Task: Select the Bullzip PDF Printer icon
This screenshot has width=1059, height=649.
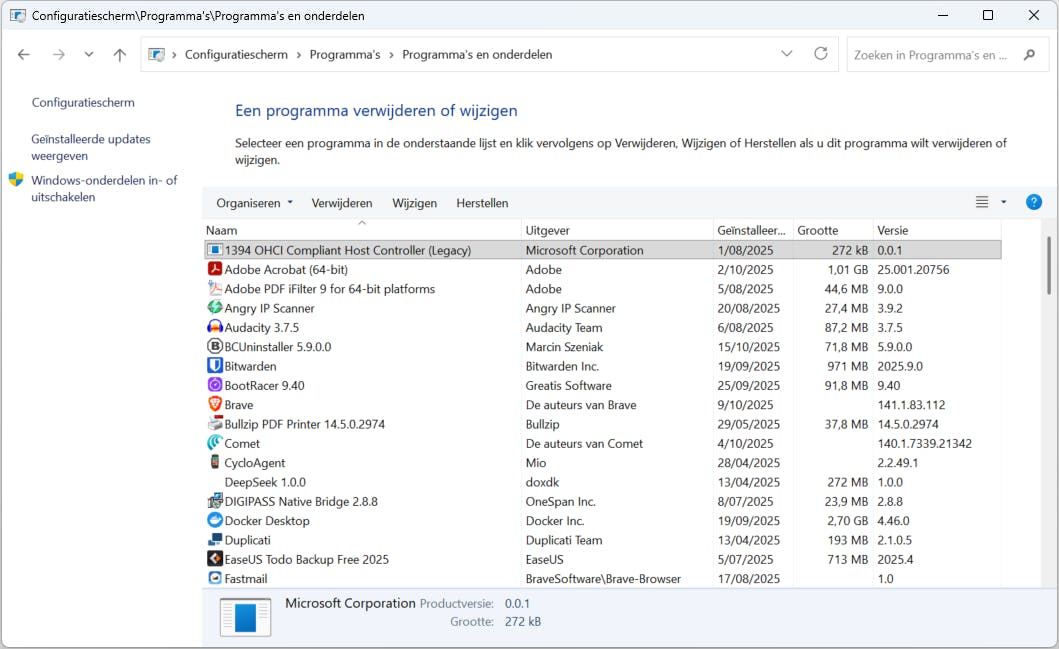Action: tap(215, 423)
